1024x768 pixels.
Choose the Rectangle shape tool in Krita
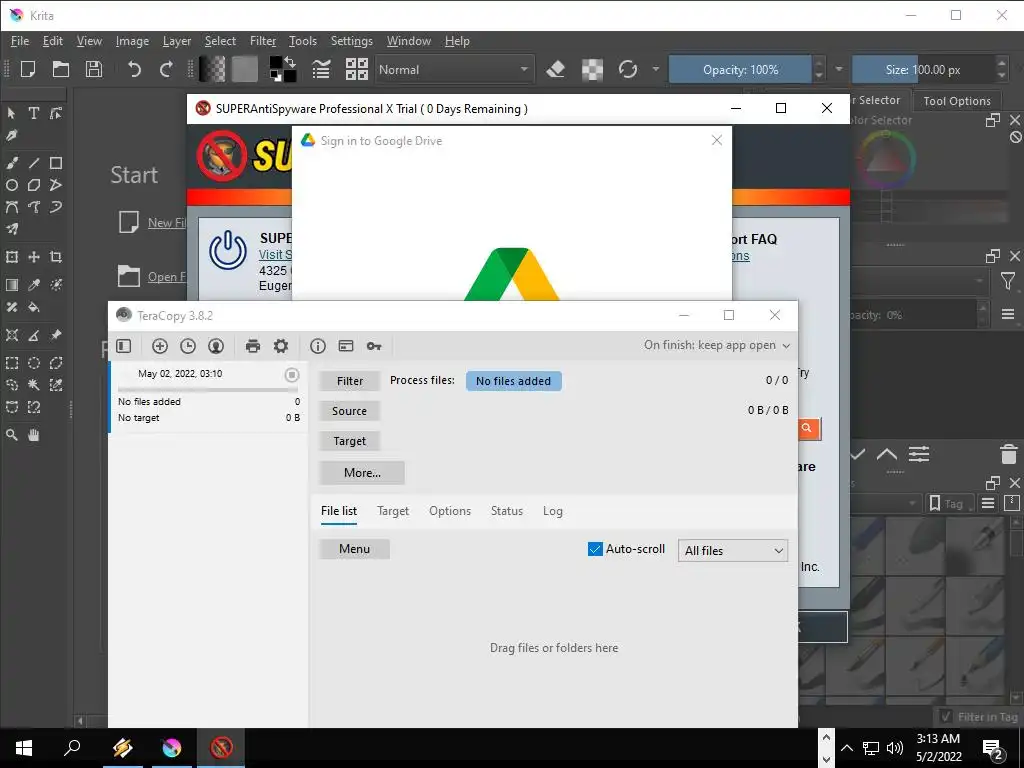click(x=56, y=163)
